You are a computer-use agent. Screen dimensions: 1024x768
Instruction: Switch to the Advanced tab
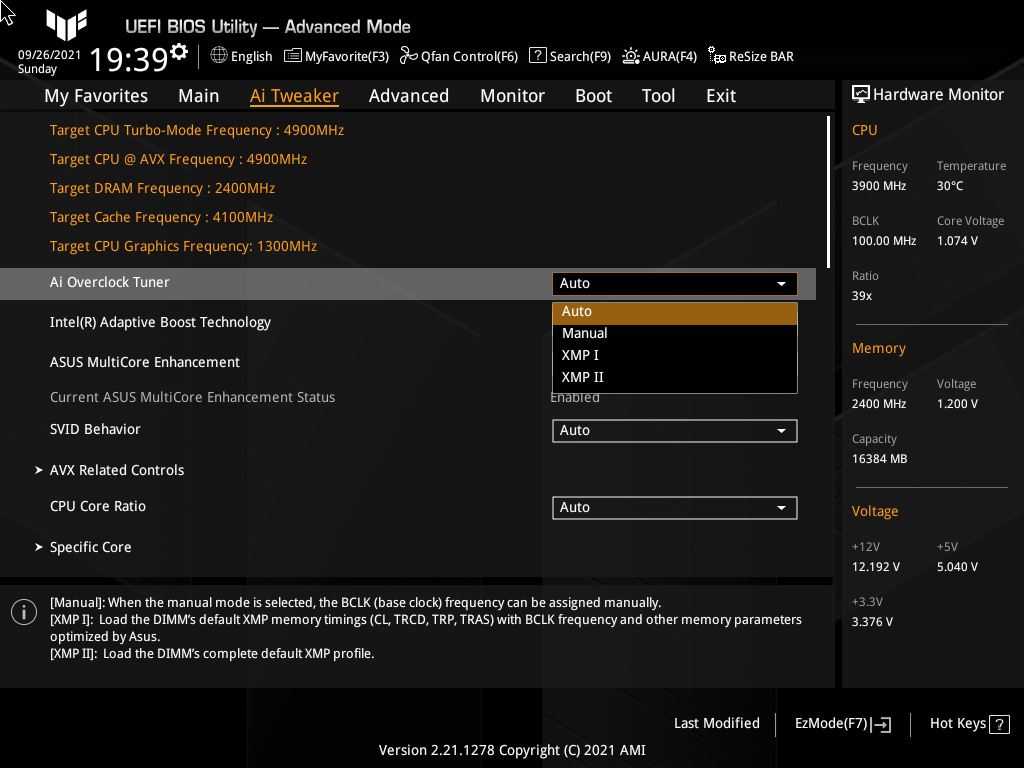[x=409, y=95]
